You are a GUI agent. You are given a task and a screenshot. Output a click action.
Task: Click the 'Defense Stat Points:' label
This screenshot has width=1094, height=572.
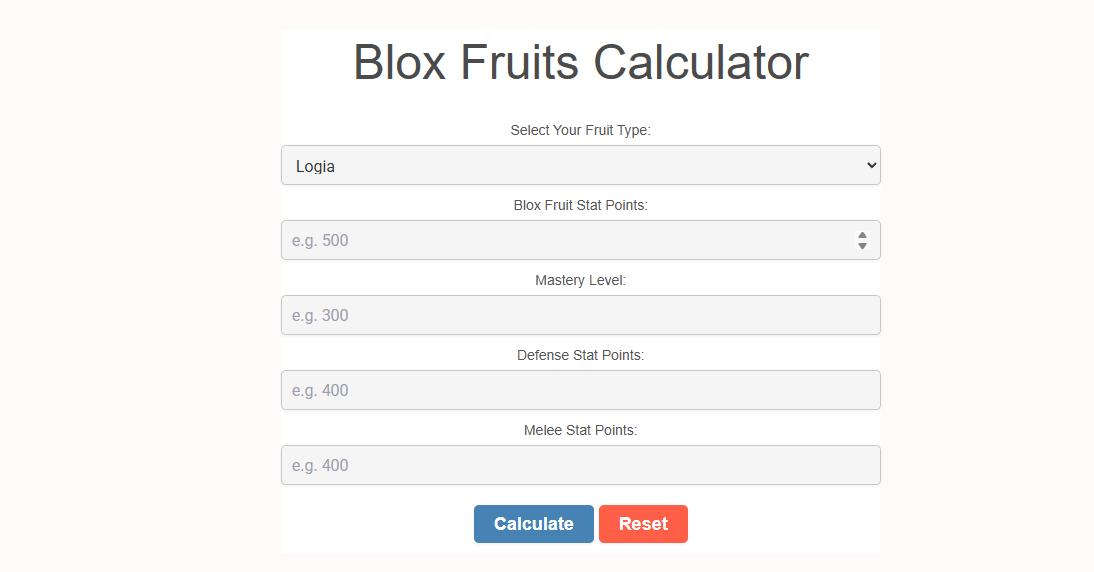click(x=580, y=355)
